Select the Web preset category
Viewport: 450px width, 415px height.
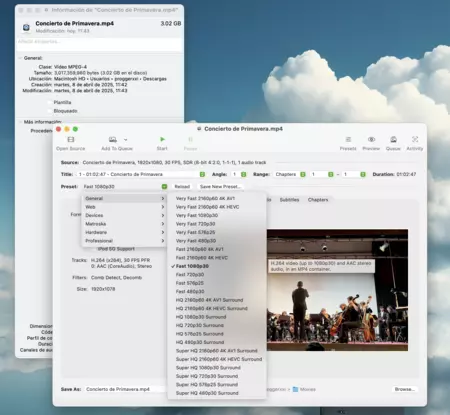[124, 207]
